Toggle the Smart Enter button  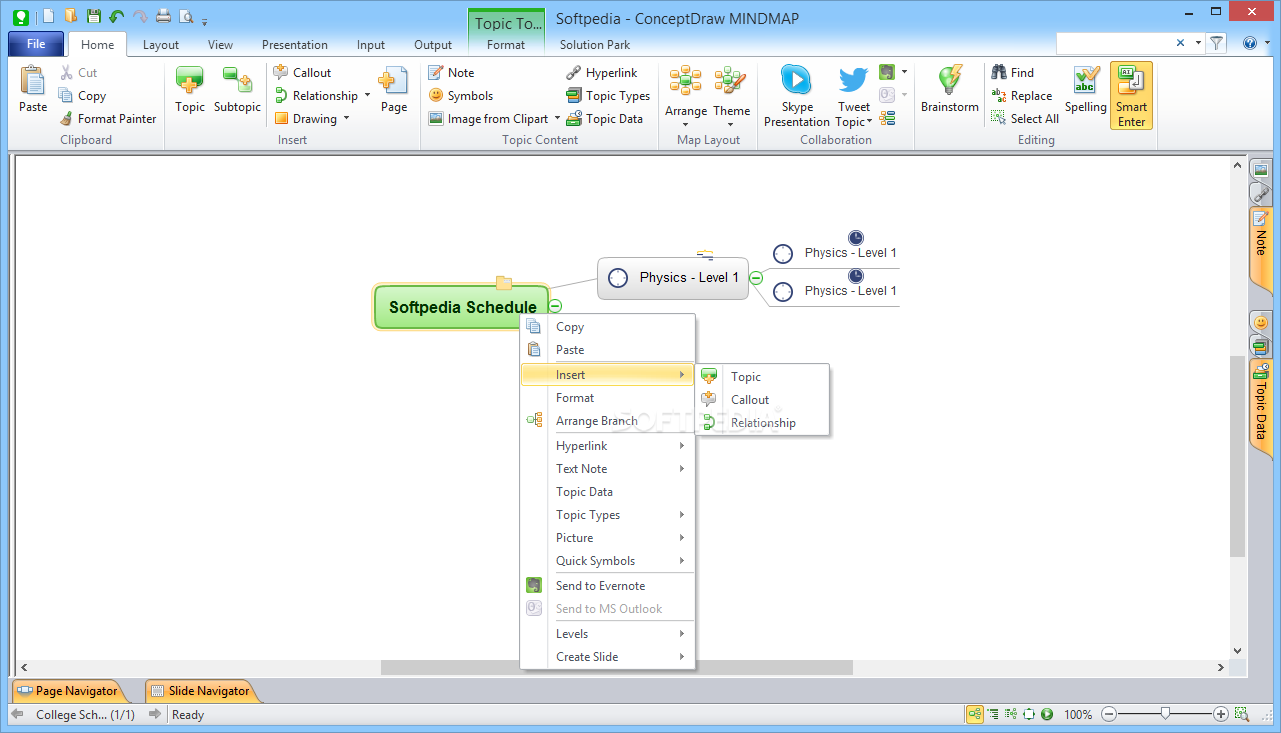tap(1131, 95)
